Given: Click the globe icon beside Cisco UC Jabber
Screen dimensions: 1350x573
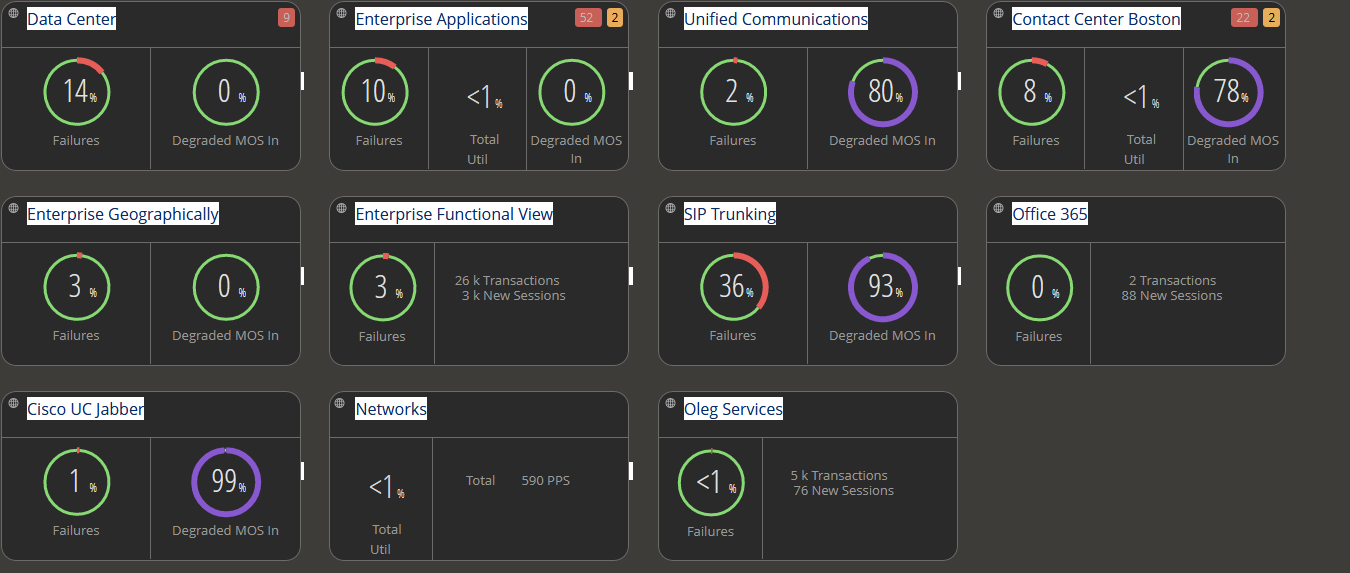Looking at the screenshot, I should pos(14,404).
